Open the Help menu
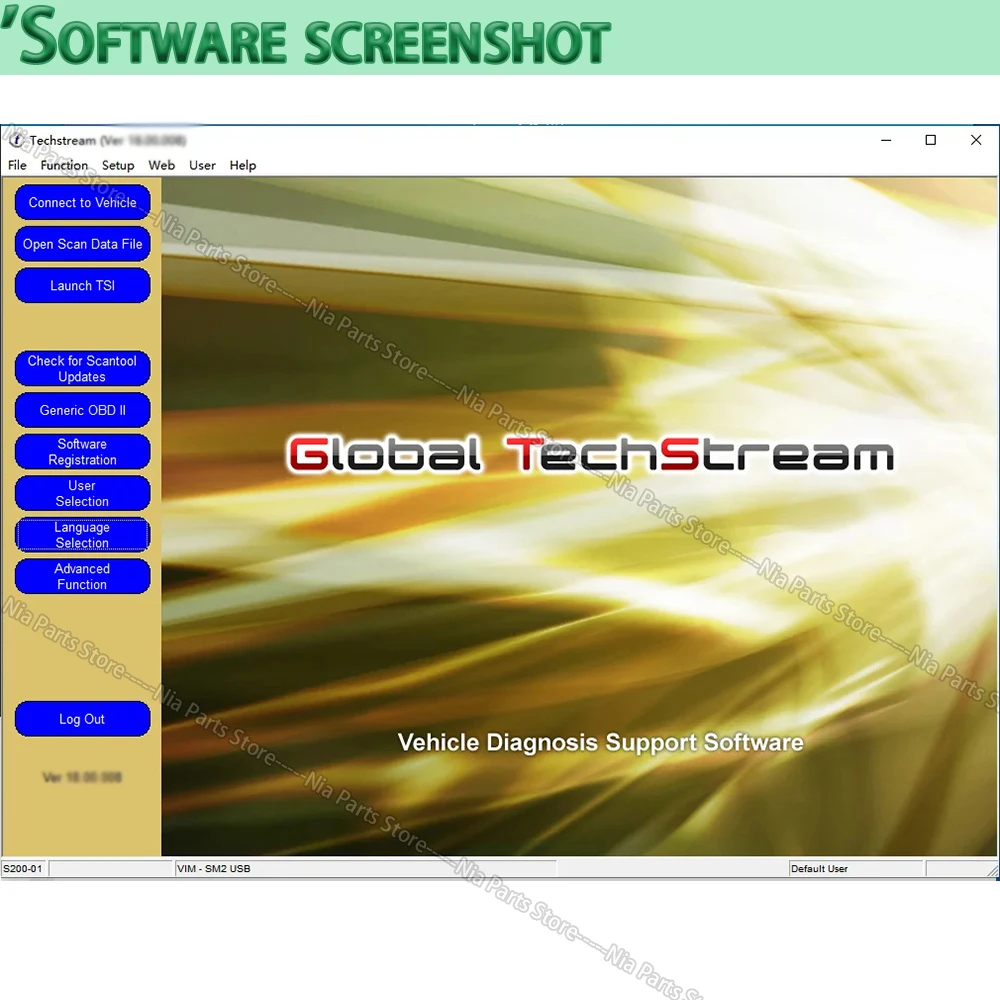1000x1000 pixels. point(242,165)
